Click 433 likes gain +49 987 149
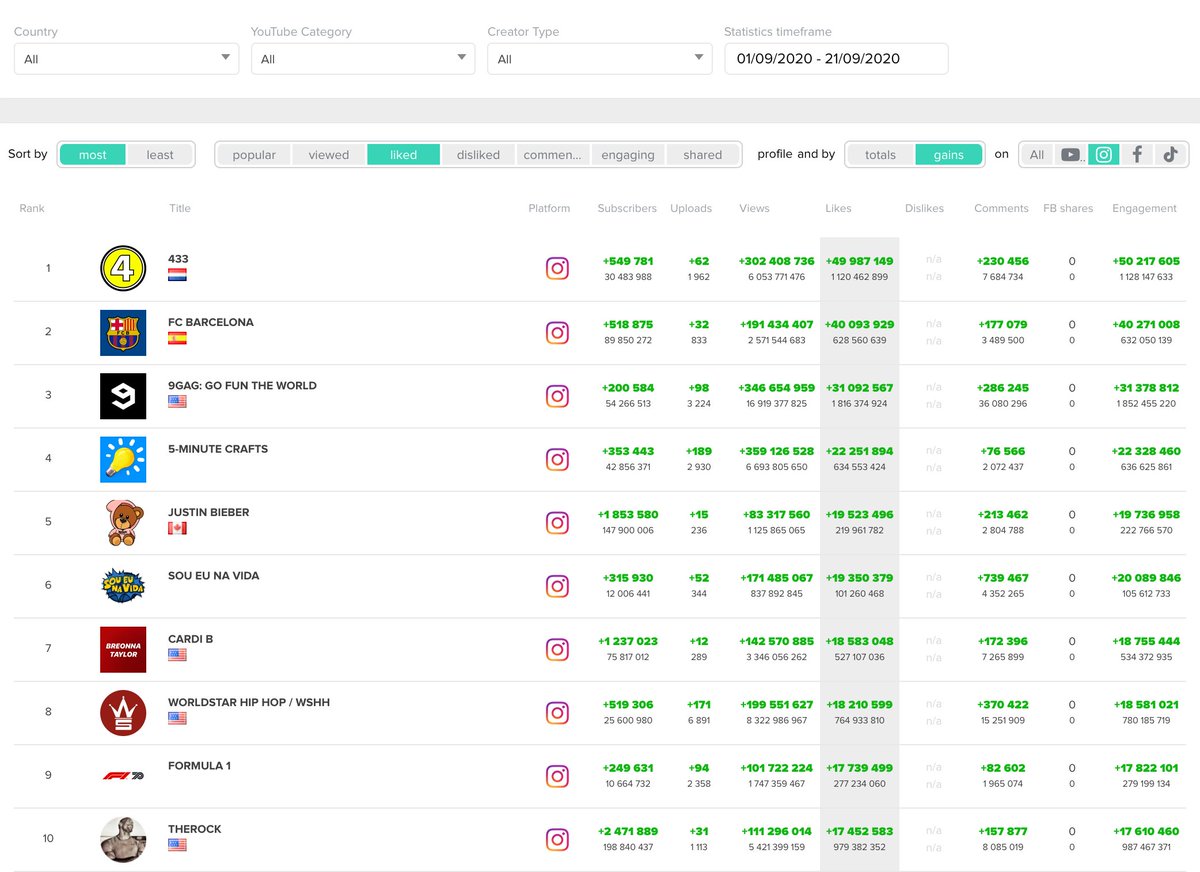The height and width of the screenshot is (872, 1200). tap(860, 261)
